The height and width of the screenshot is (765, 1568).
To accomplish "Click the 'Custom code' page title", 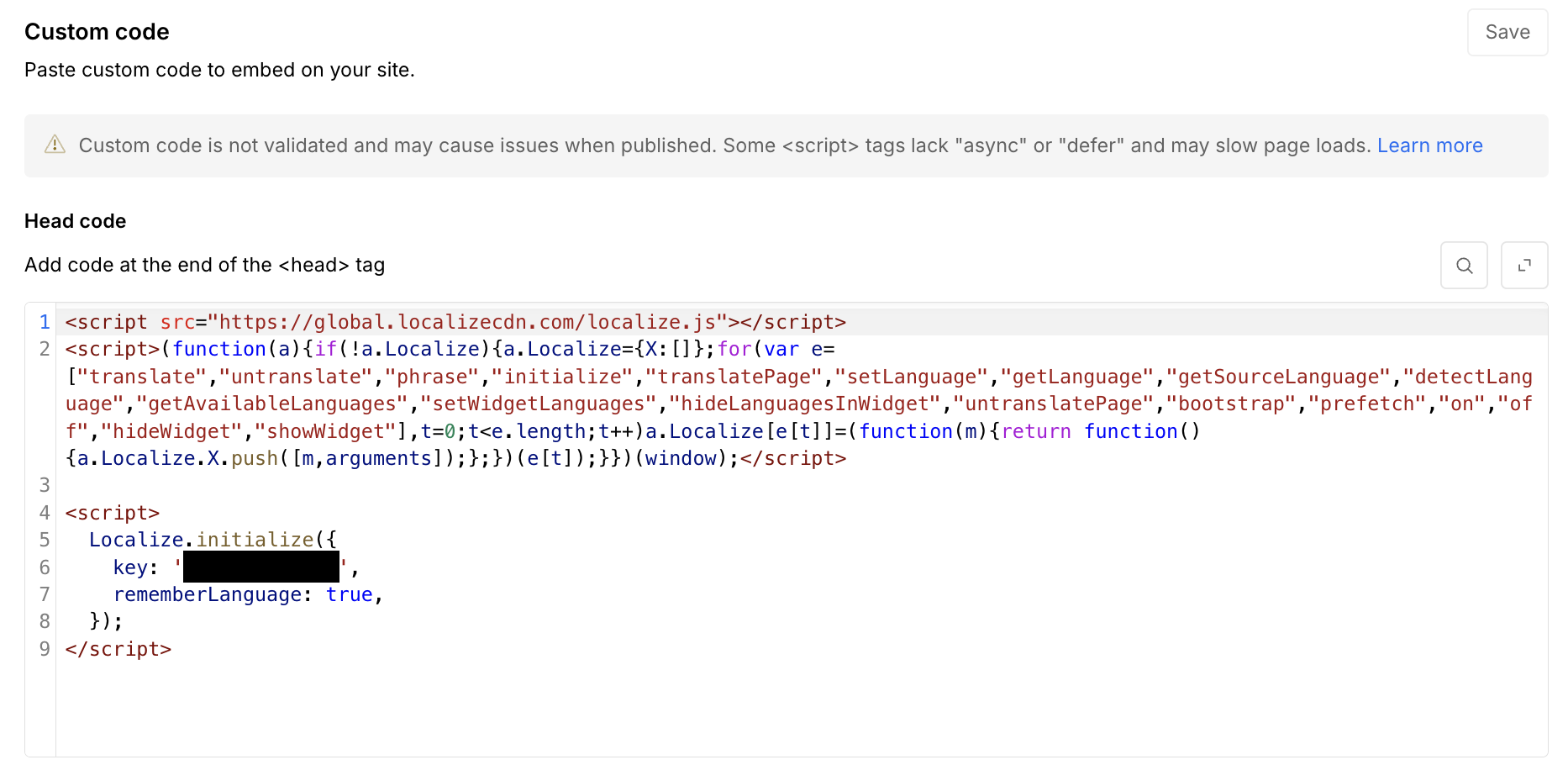I will (97, 32).
